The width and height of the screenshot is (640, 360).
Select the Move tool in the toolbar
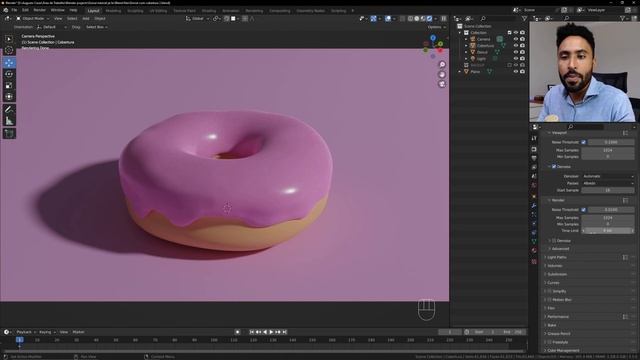click(9, 63)
